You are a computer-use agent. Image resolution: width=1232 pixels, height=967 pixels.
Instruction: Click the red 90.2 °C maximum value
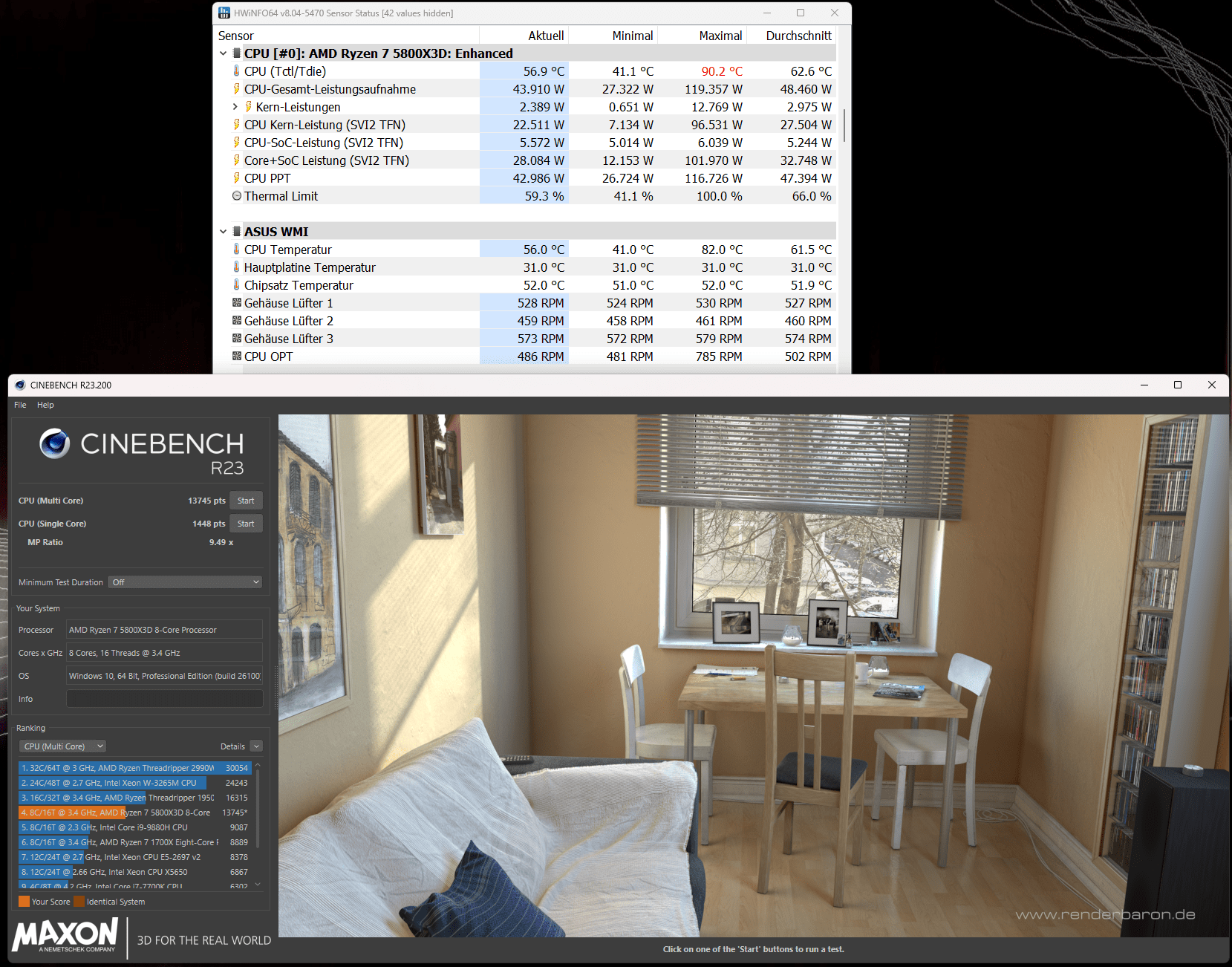(x=722, y=71)
